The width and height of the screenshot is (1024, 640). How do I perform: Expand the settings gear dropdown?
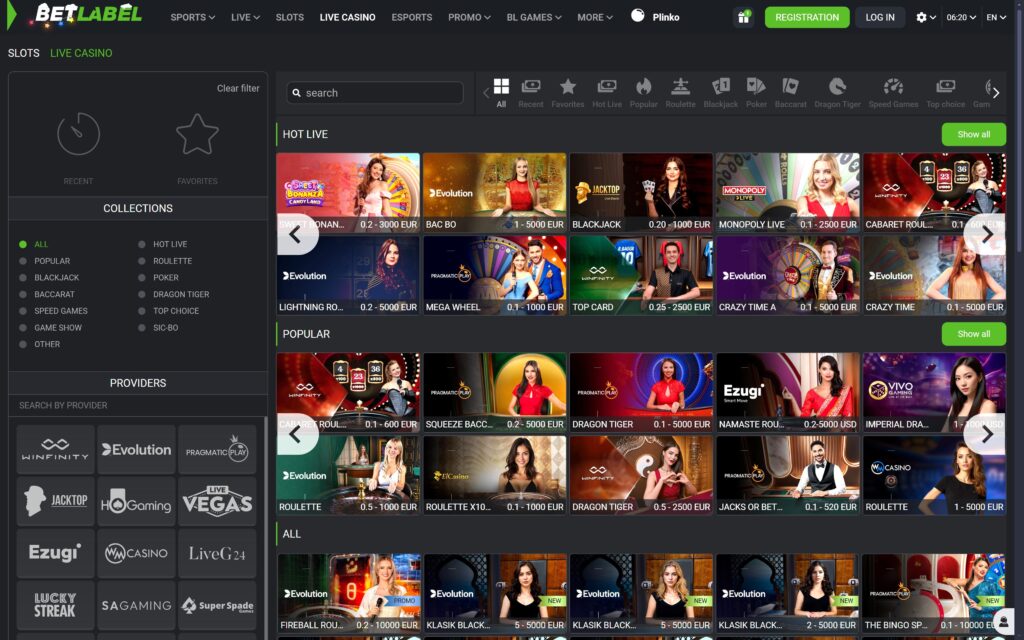926,17
